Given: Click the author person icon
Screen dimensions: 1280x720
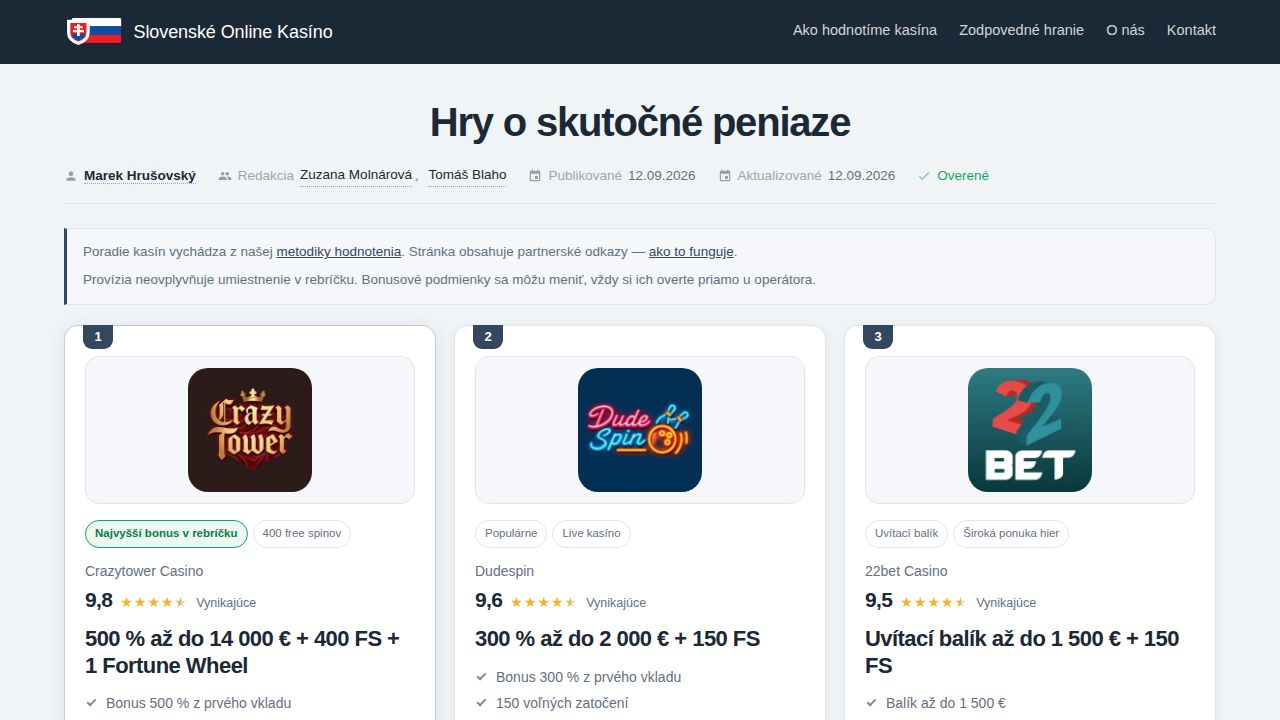Looking at the screenshot, I should pos(71,176).
